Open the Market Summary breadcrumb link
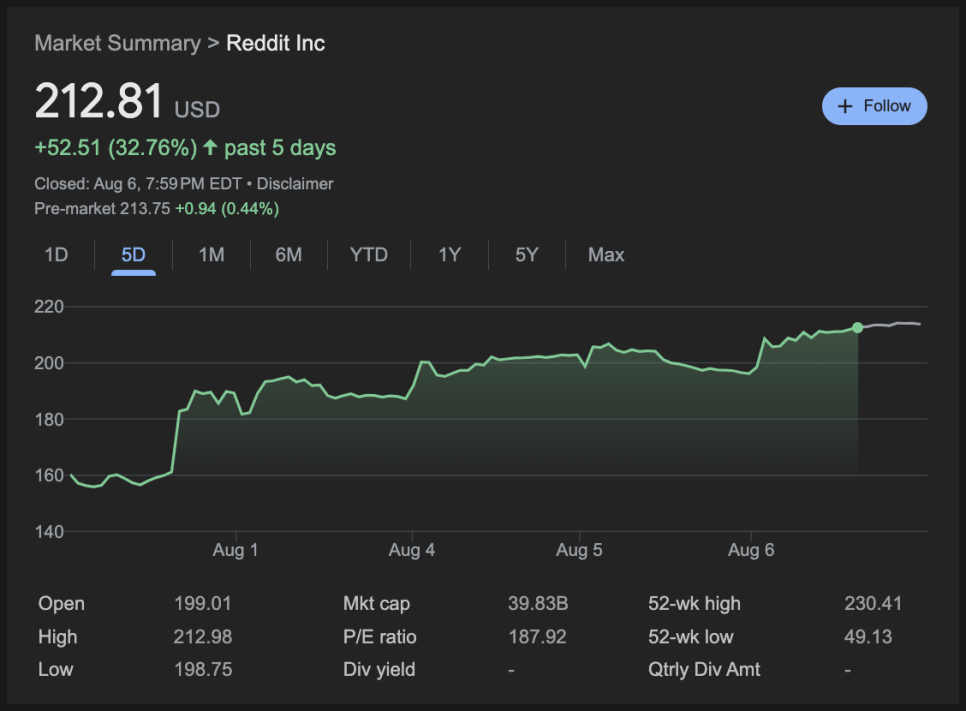This screenshot has width=966, height=711. (x=118, y=43)
